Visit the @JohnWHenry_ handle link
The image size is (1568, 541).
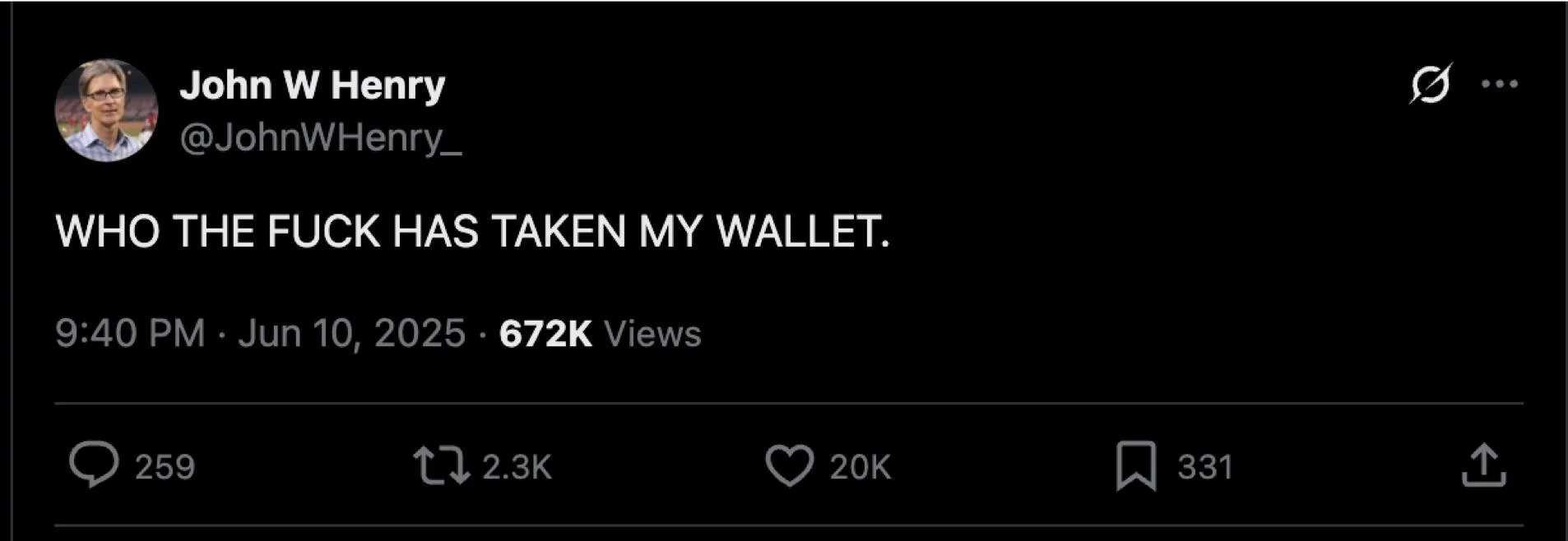coord(321,137)
